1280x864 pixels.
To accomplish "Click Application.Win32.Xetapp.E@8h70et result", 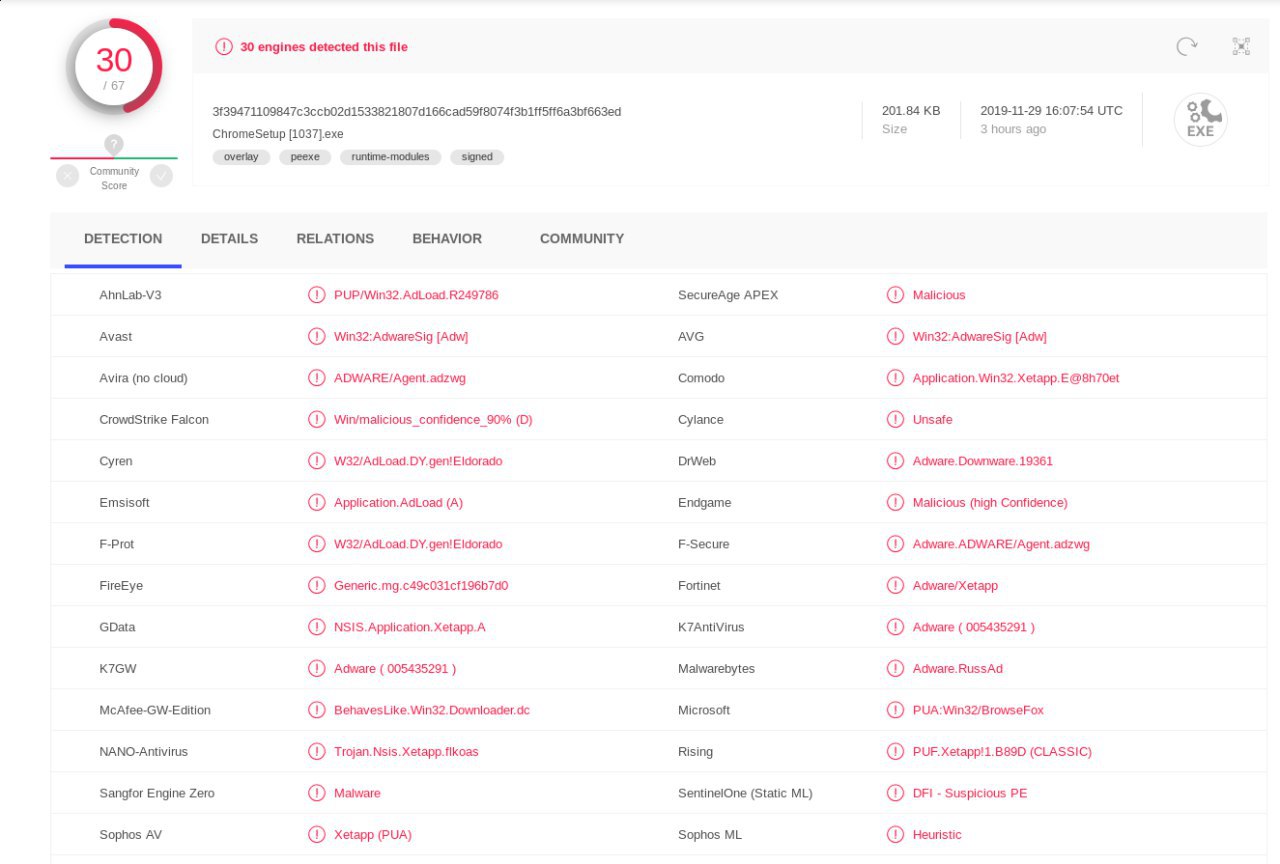I will click(x=1016, y=378).
